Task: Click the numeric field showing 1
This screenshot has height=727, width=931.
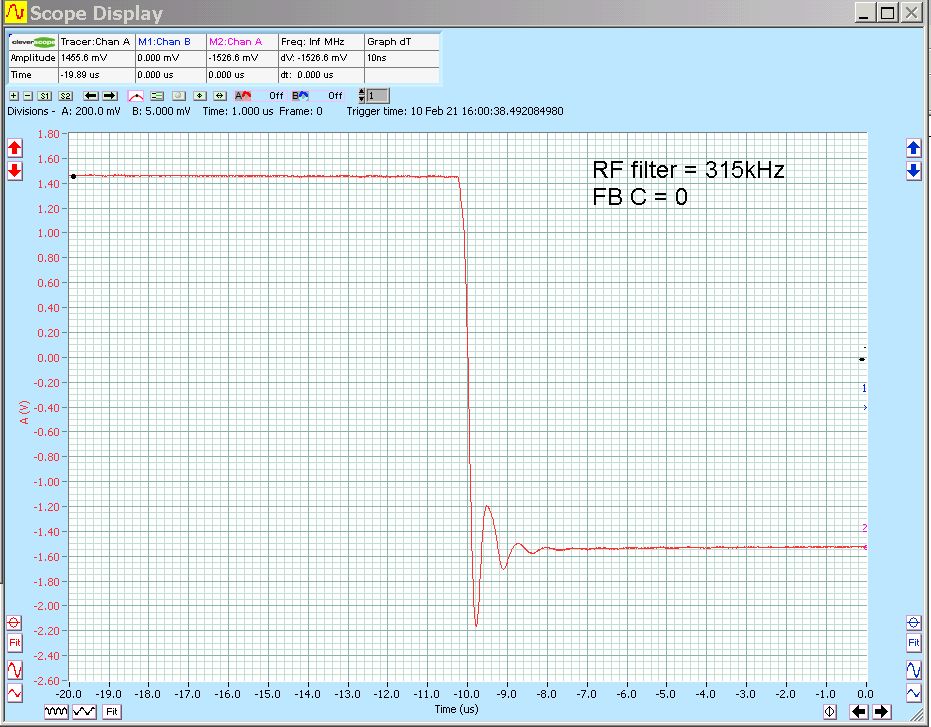Action: coord(378,96)
